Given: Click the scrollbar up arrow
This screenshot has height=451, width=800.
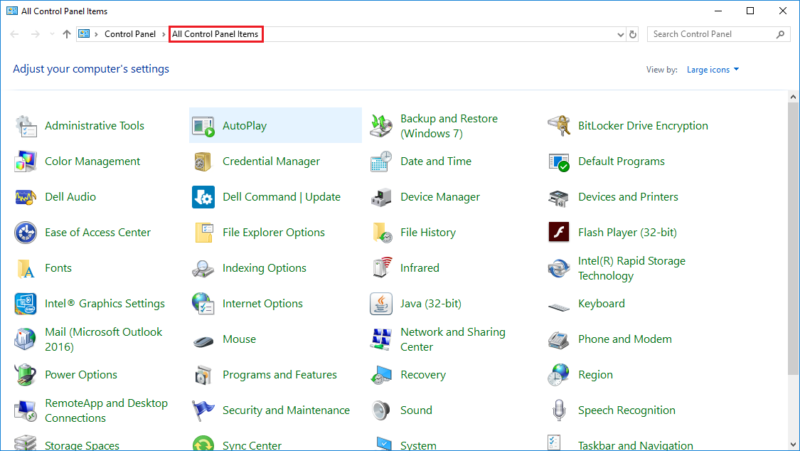Looking at the screenshot, I should coord(793,96).
